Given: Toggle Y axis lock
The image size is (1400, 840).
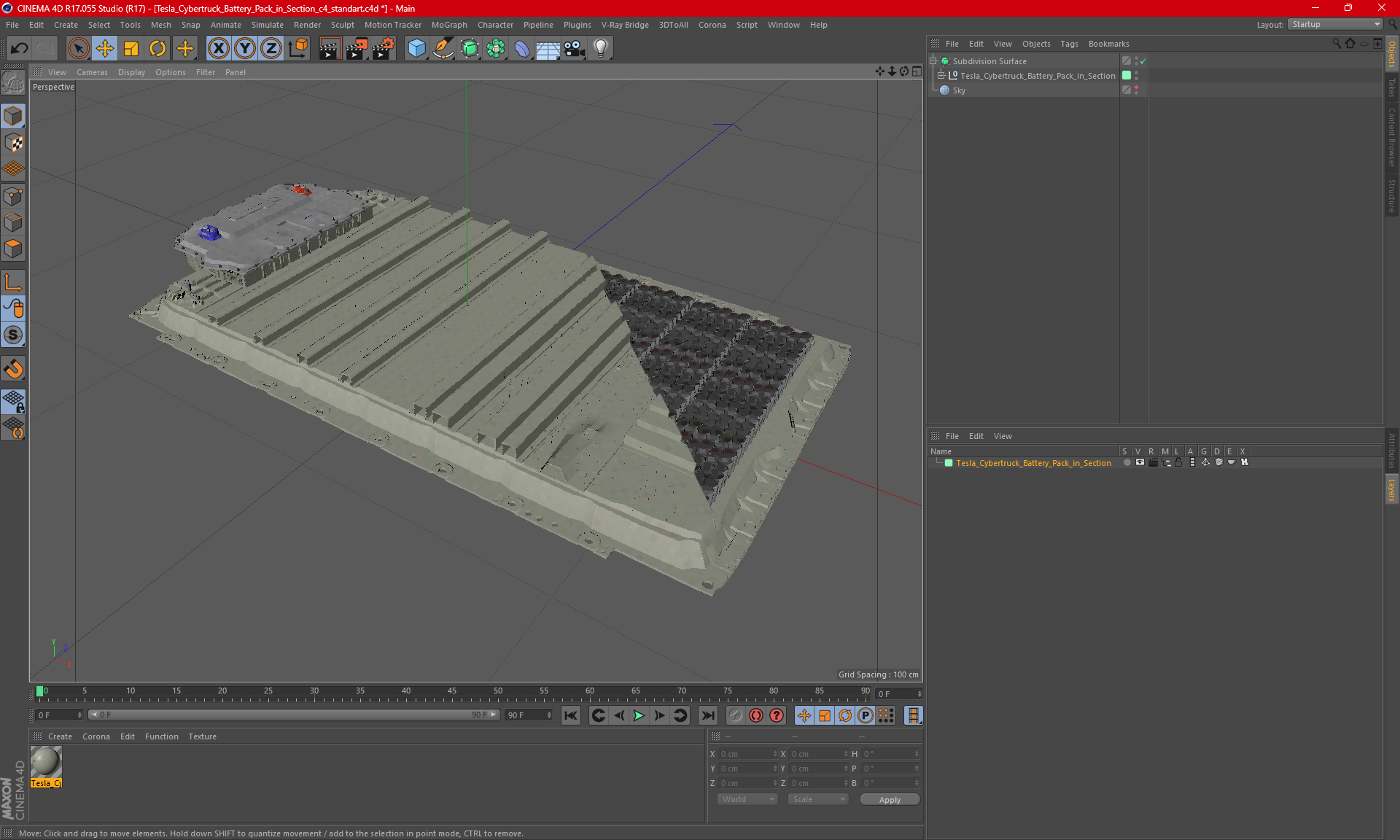Looking at the screenshot, I should 245,49.
